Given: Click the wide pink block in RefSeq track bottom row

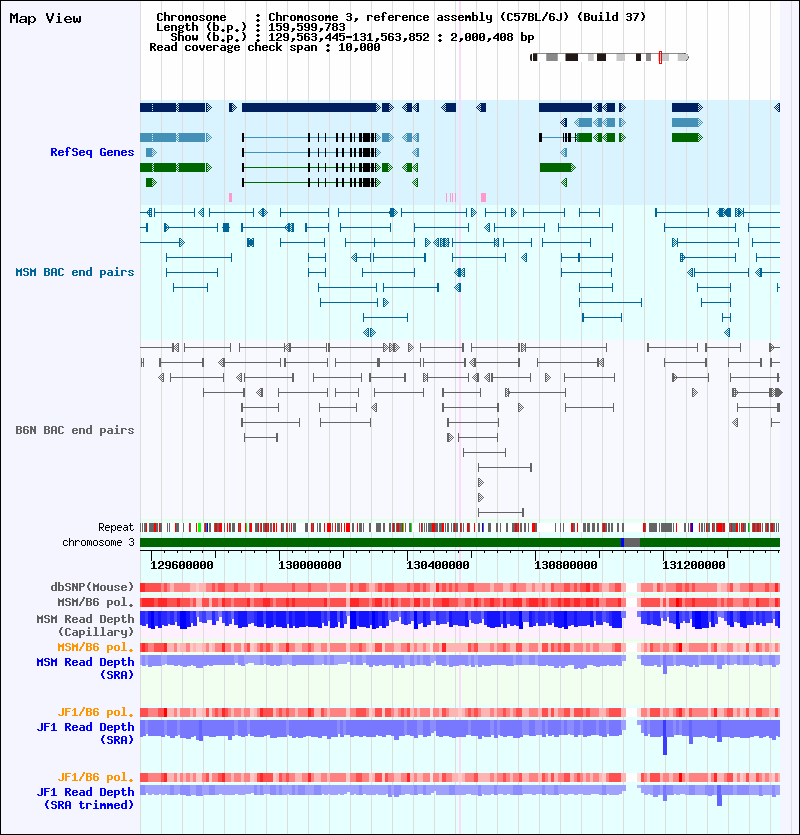Looking at the screenshot, I should [x=483, y=198].
